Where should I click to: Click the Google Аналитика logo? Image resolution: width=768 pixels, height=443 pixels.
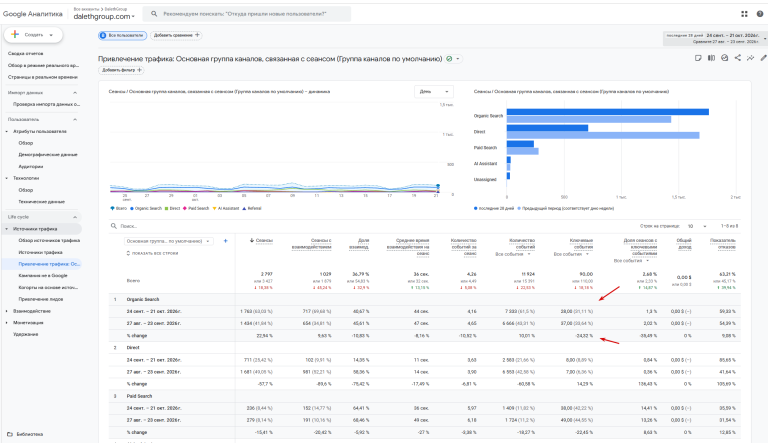click(x=33, y=14)
